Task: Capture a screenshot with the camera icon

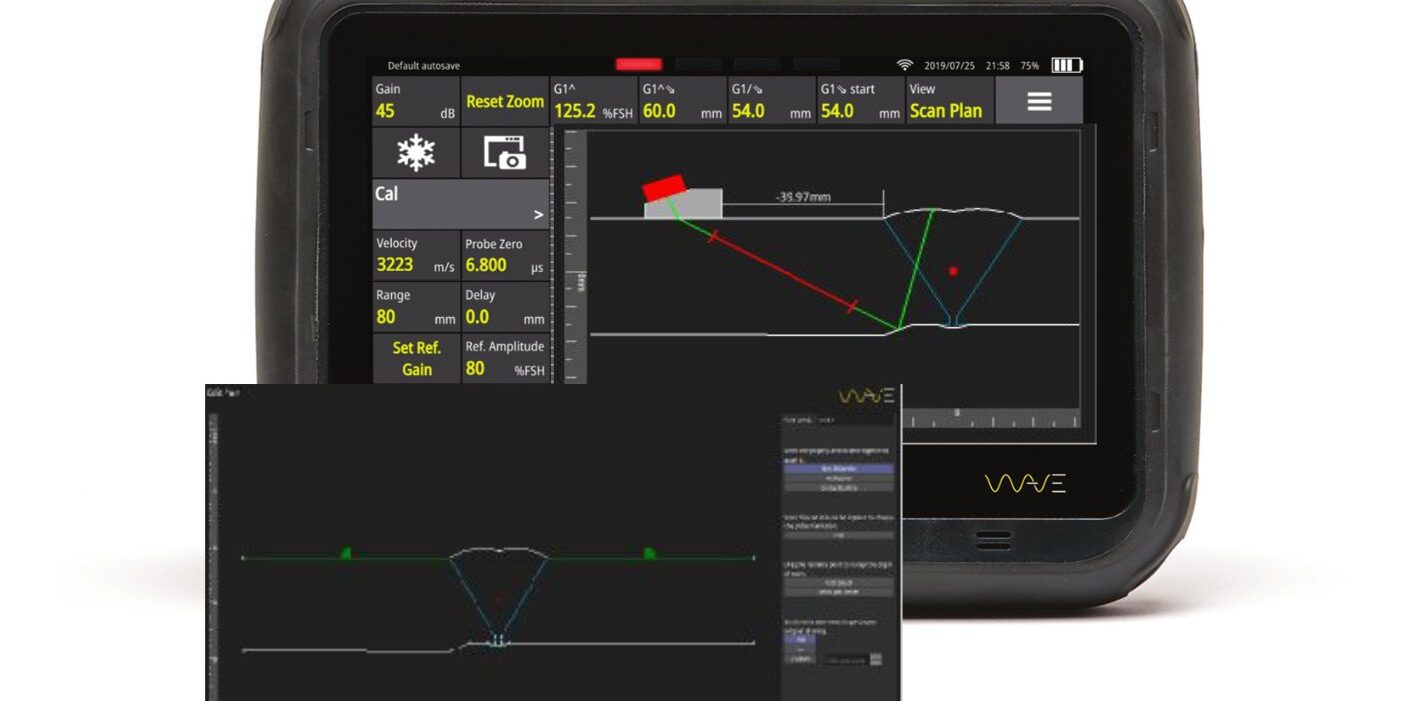Action: 504,152
